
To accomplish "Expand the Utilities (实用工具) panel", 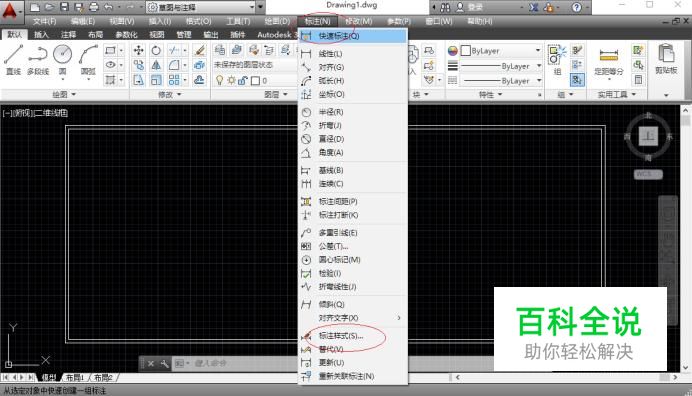I will coord(617,94).
